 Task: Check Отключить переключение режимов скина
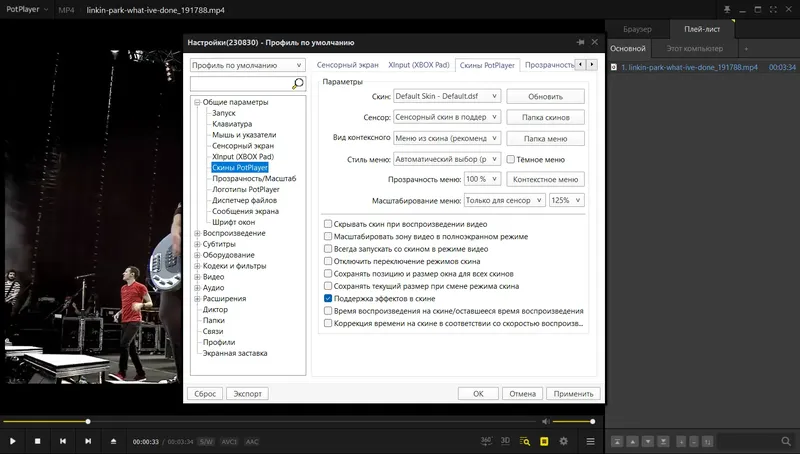(328, 261)
